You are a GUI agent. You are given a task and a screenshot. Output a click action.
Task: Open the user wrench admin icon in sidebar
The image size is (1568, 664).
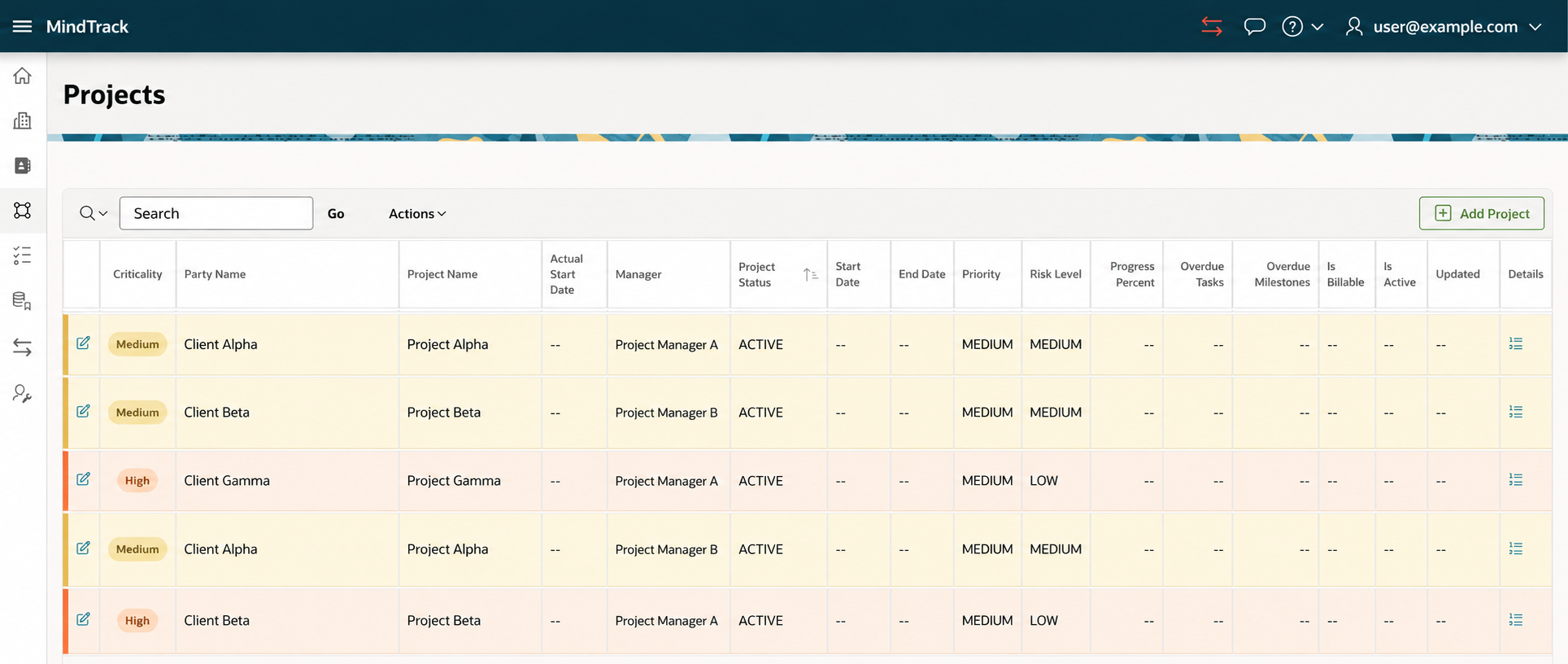(22, 394)
